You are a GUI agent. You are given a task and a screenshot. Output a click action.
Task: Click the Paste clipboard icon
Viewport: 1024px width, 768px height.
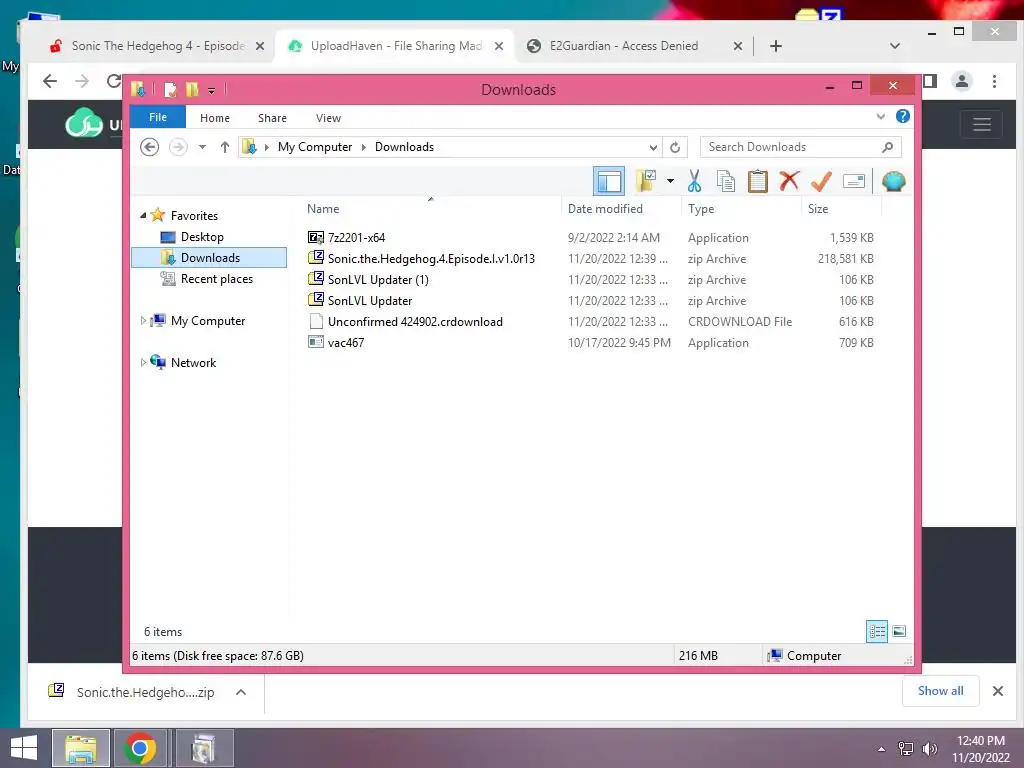[x=758, y=181]
